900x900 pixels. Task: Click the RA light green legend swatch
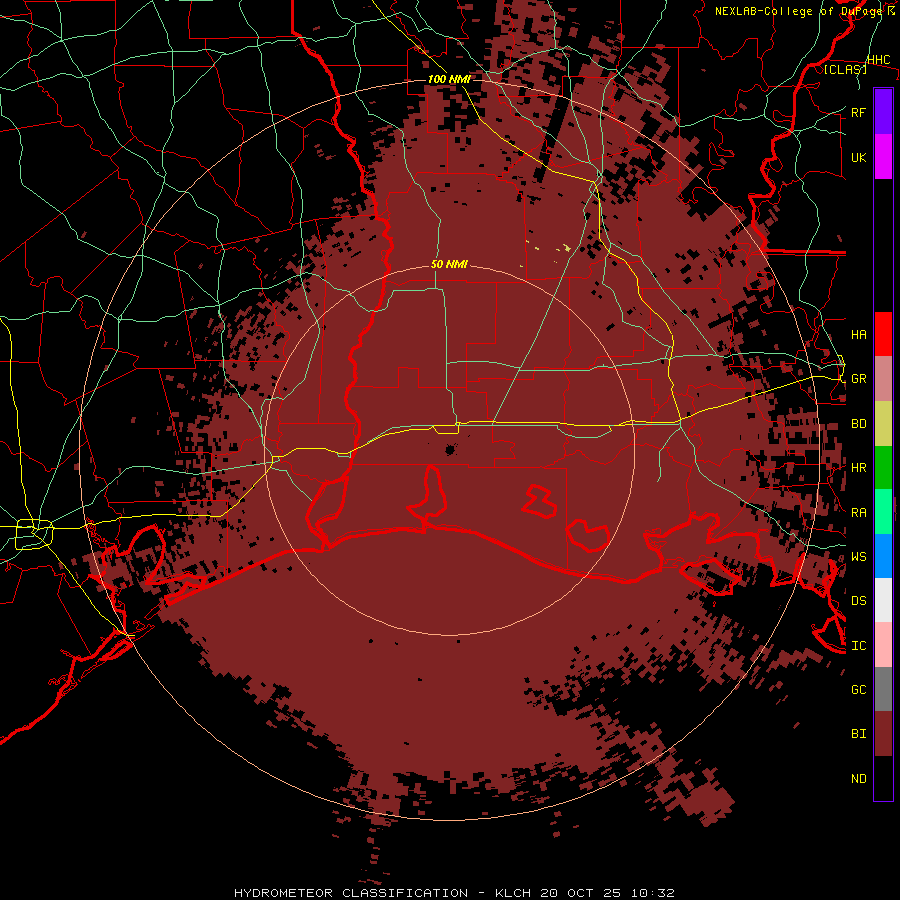click(x=883, y=512)
